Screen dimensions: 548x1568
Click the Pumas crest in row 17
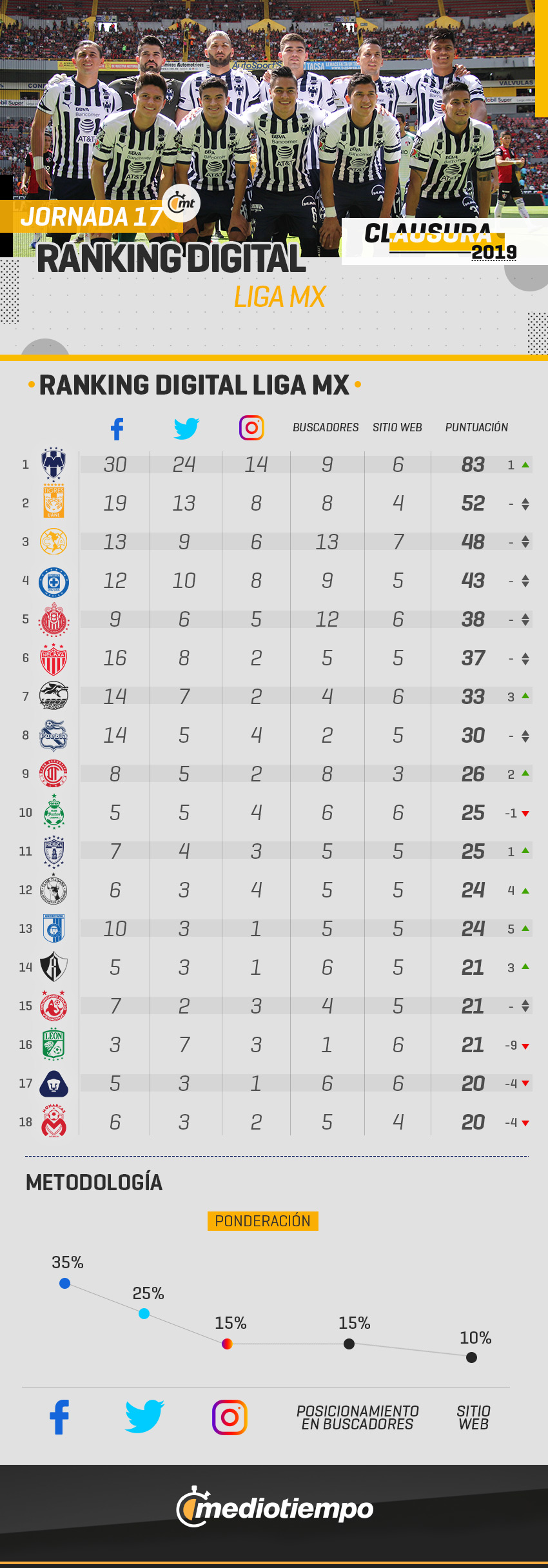54,1084
